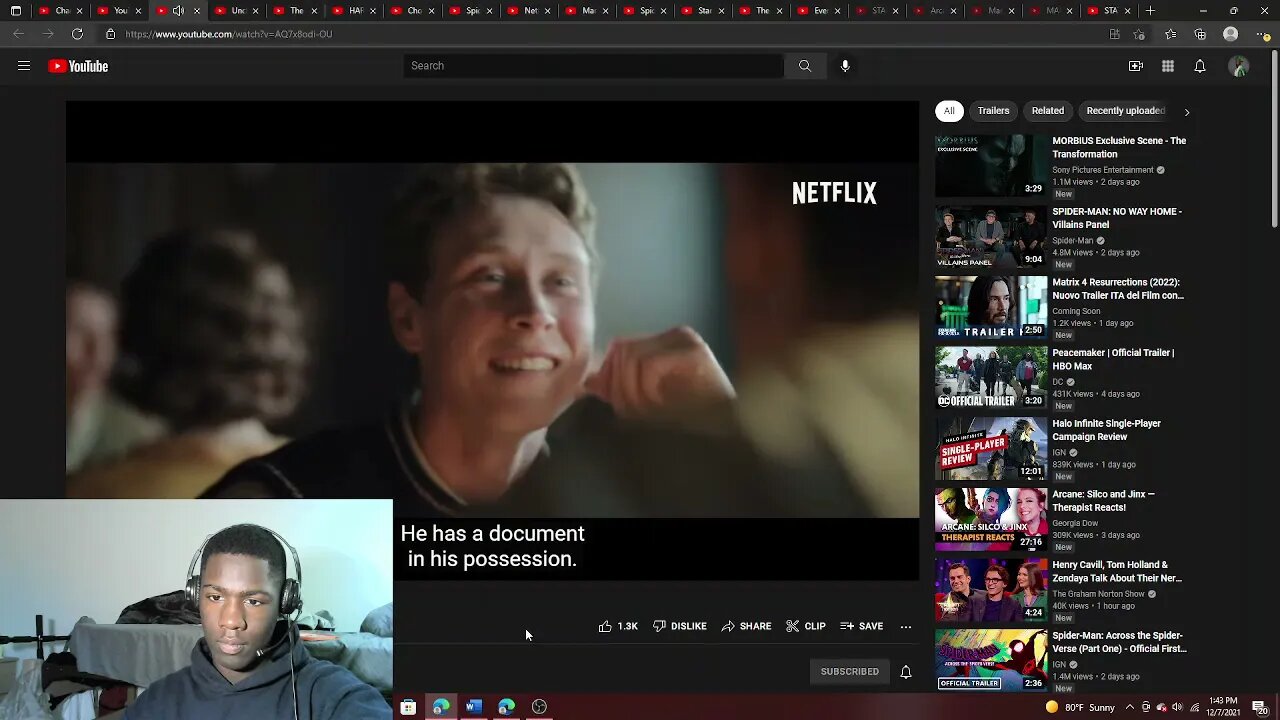The height and width of the screenshot is (720, 1280).
Task: Open the YouTube guide hamburger menu
Action: tap(24, 66)
